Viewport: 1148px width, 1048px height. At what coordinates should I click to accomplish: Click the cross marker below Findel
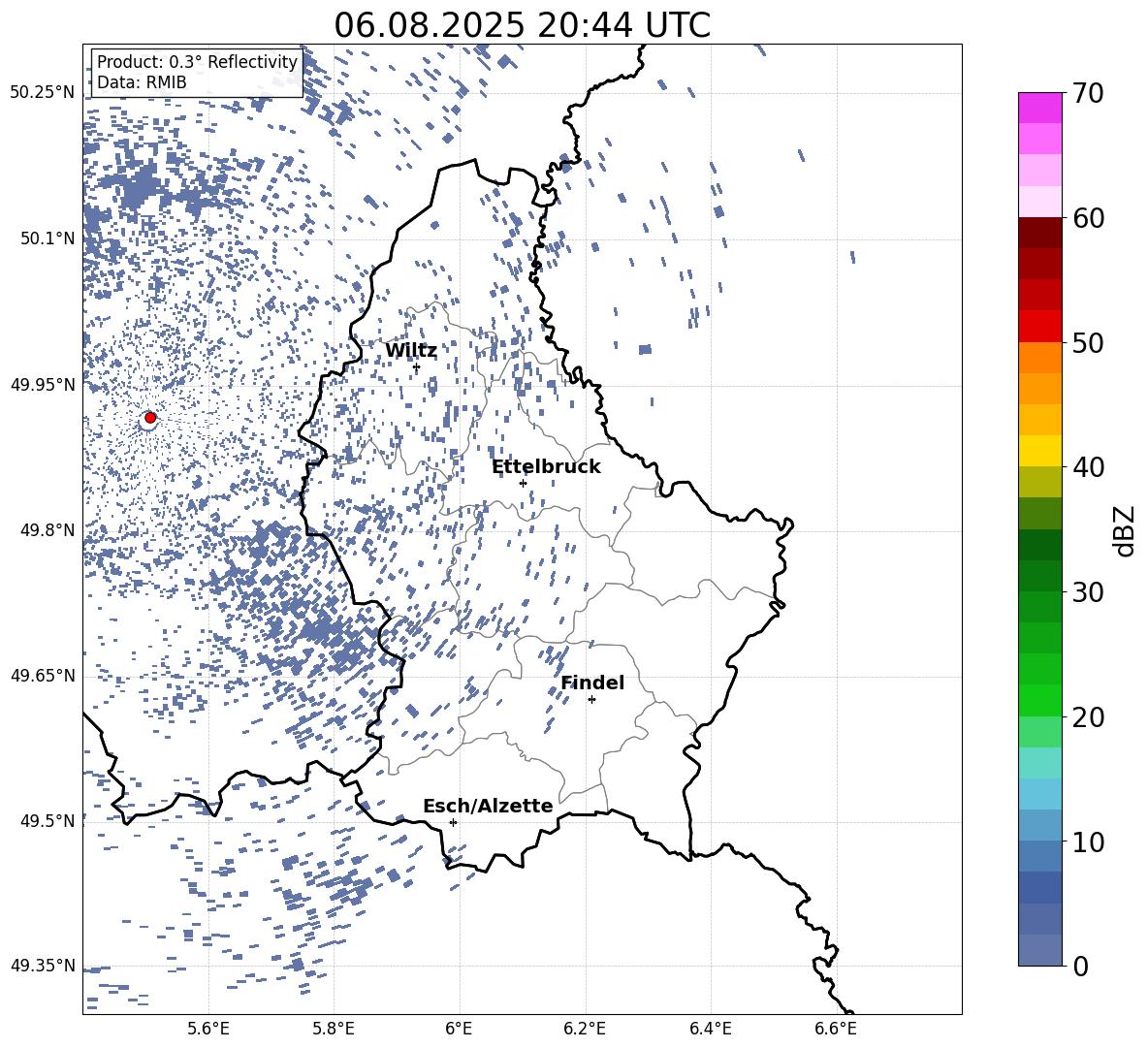point(591,700)
